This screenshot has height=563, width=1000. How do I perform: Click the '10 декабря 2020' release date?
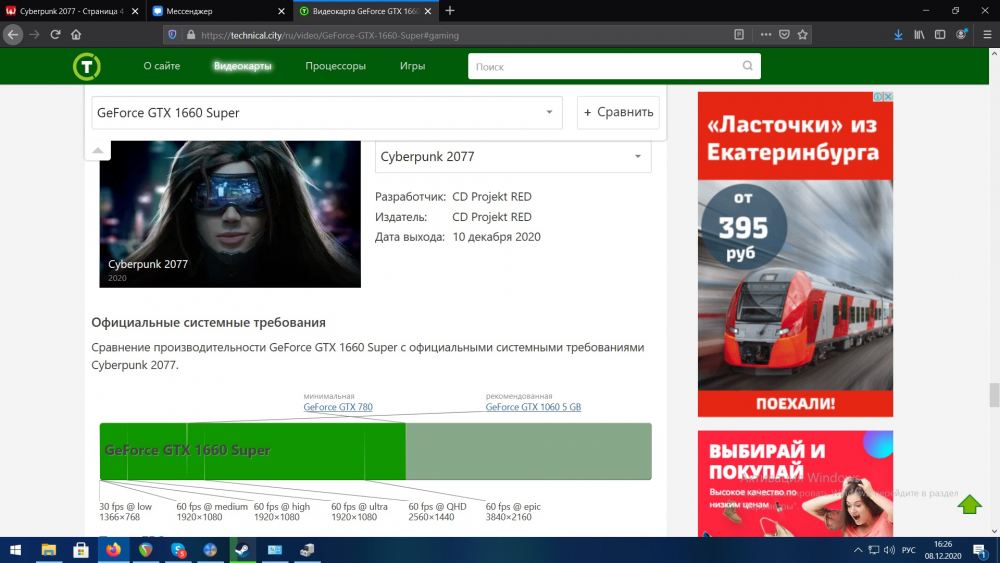pyautogui.click(x=496, y=237)
